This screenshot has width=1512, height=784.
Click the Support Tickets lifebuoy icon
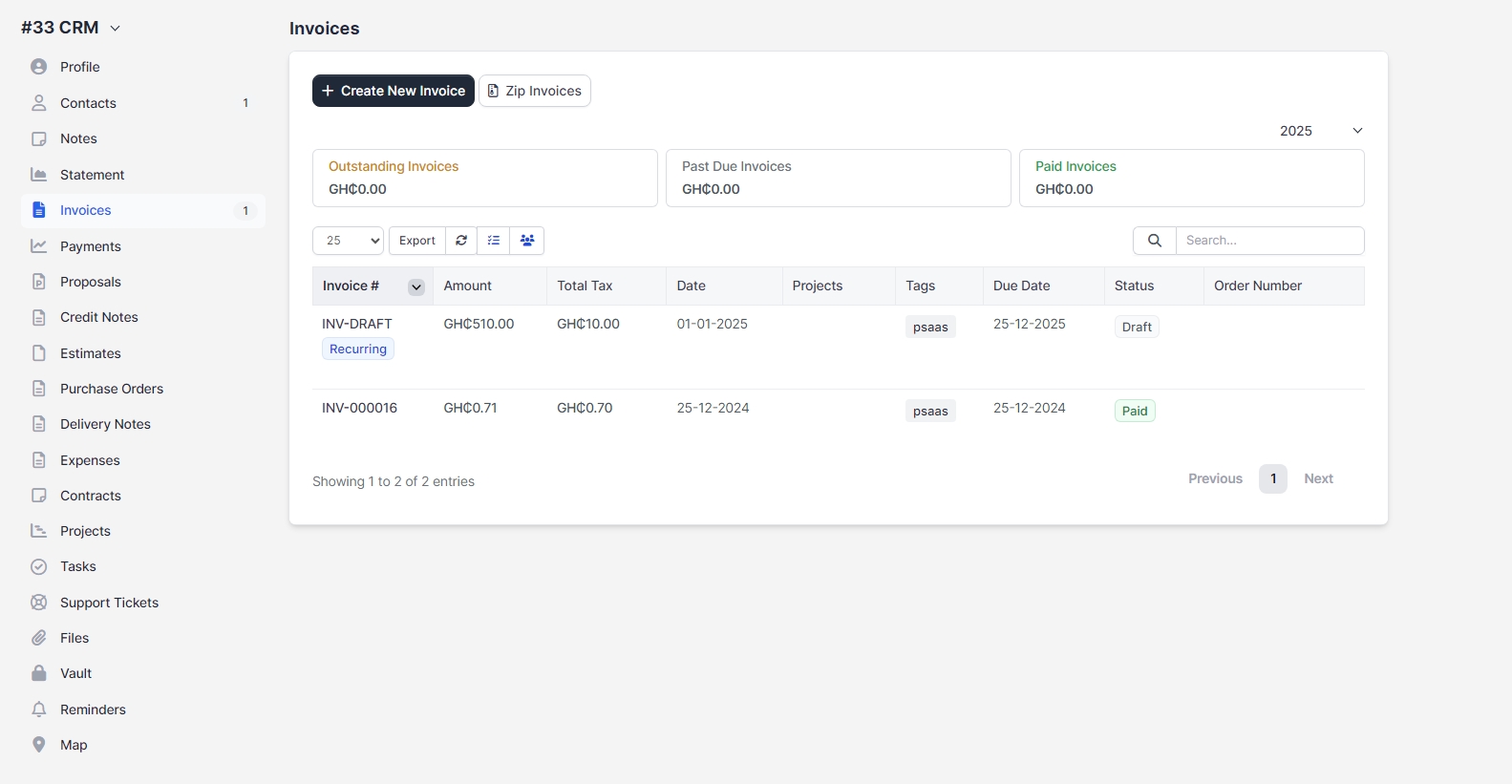tap(39, 603)
